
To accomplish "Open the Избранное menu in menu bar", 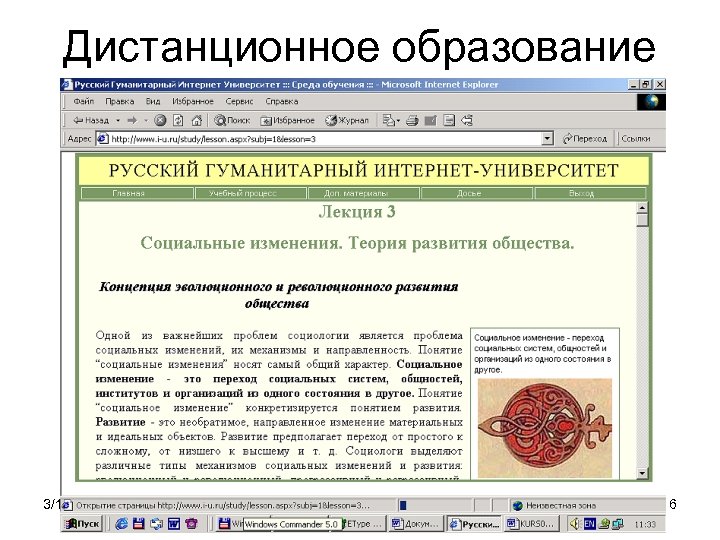I will pyautogui.click(x=193, y=101).
